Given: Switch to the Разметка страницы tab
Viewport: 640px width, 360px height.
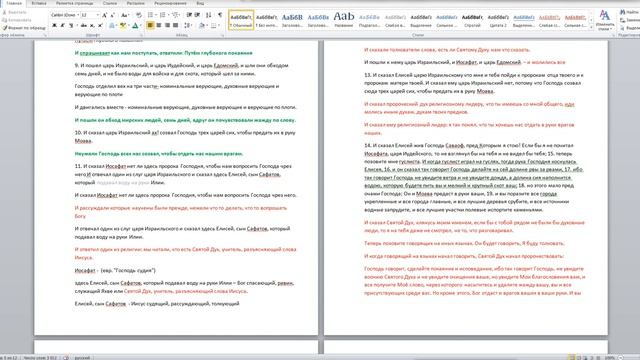Looking at the screenshot, I should pyautogui.click(x=74, y=3).
